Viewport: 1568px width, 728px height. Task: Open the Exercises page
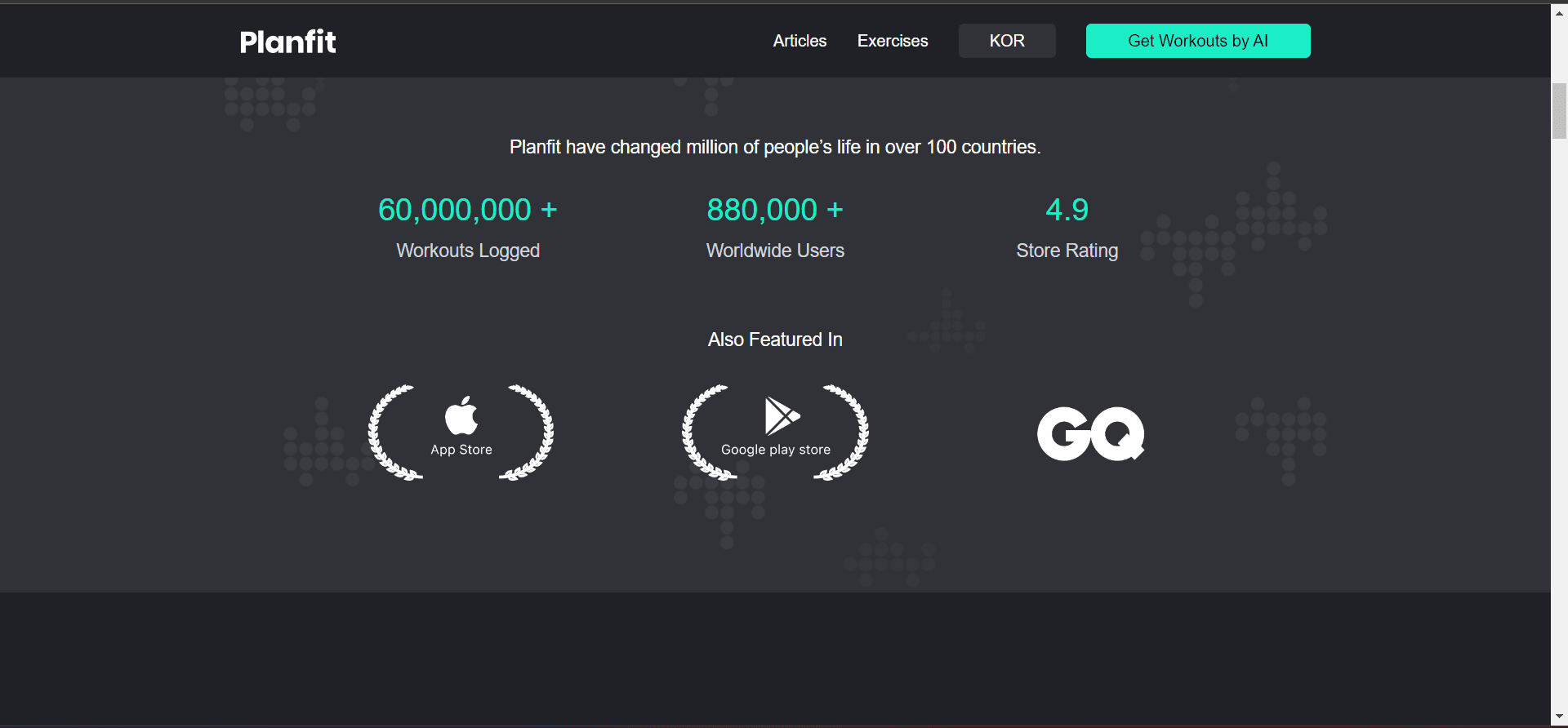[x=893, y=41]
